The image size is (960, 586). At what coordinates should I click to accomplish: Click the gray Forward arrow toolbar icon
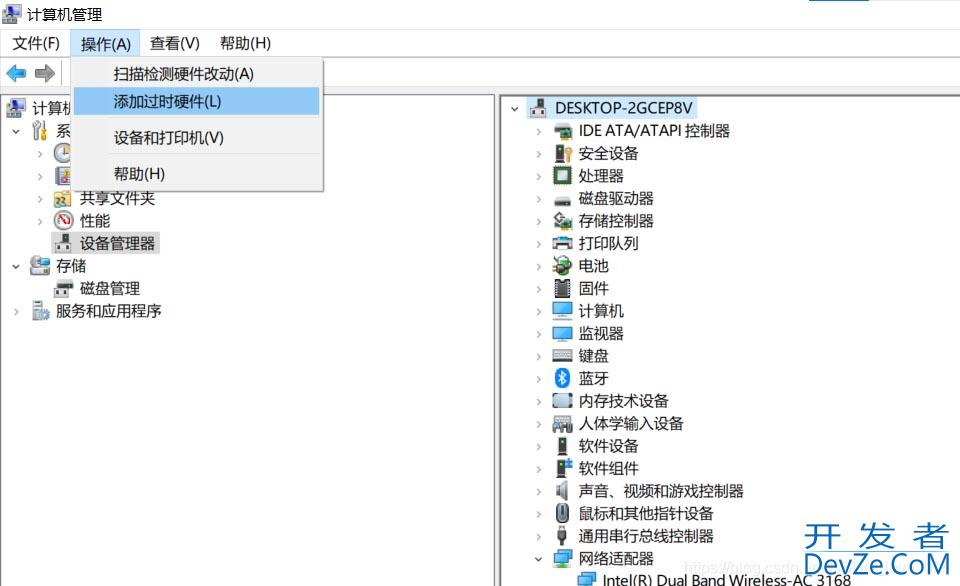(45, 74)
